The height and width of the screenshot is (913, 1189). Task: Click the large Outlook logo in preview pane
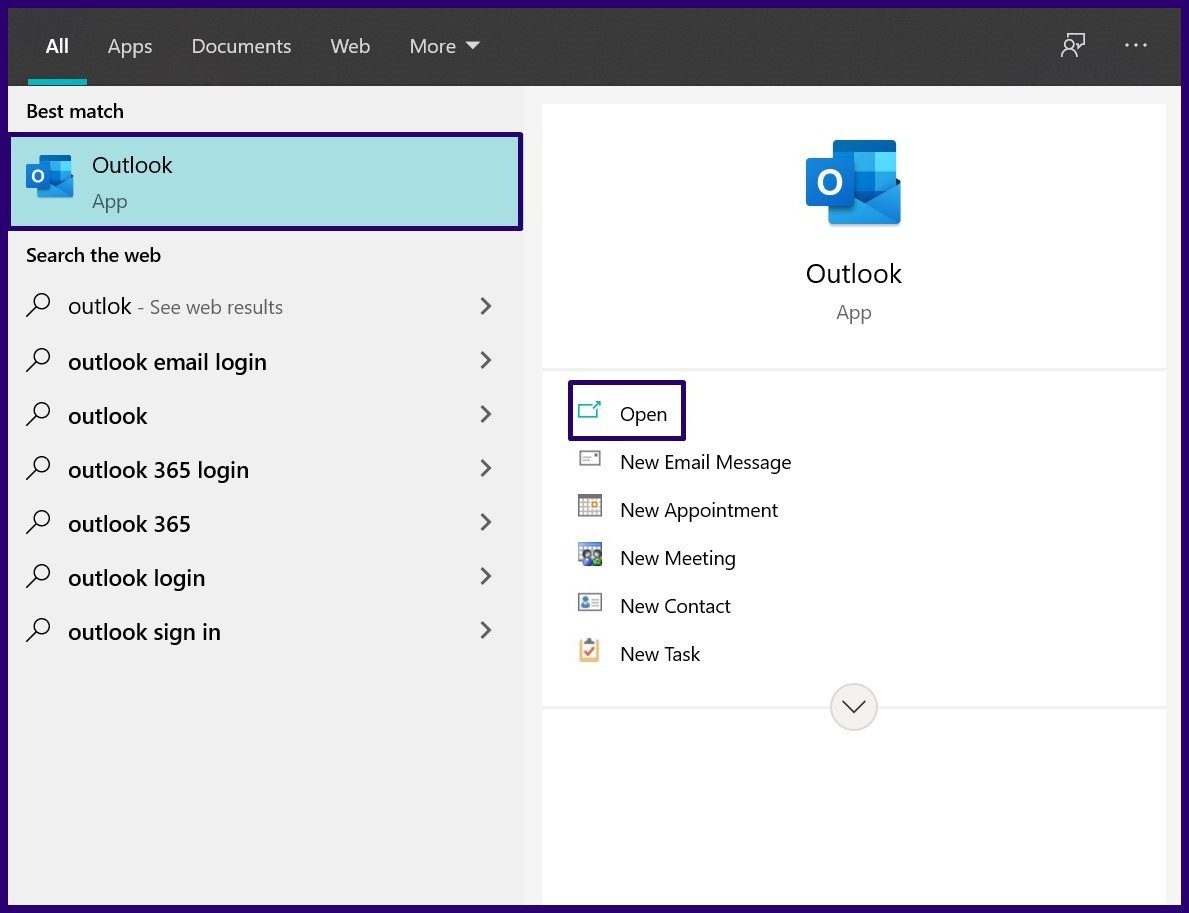(853, 183)
